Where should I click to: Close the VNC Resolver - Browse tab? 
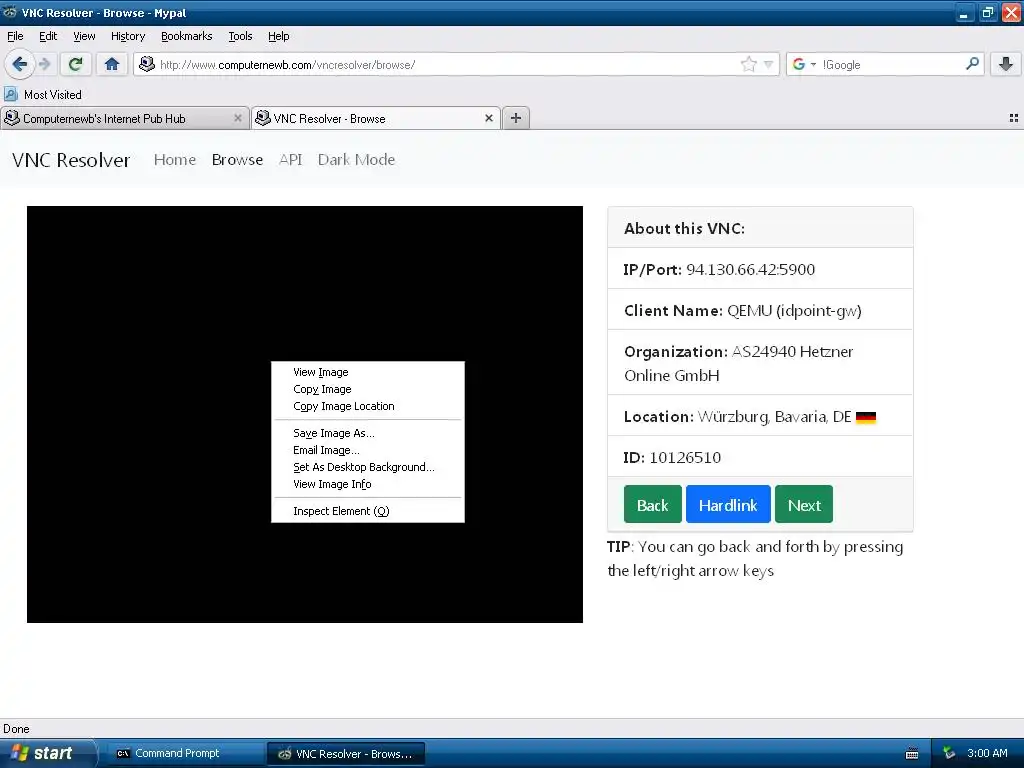pyautogui.click(x=488, y=118)
